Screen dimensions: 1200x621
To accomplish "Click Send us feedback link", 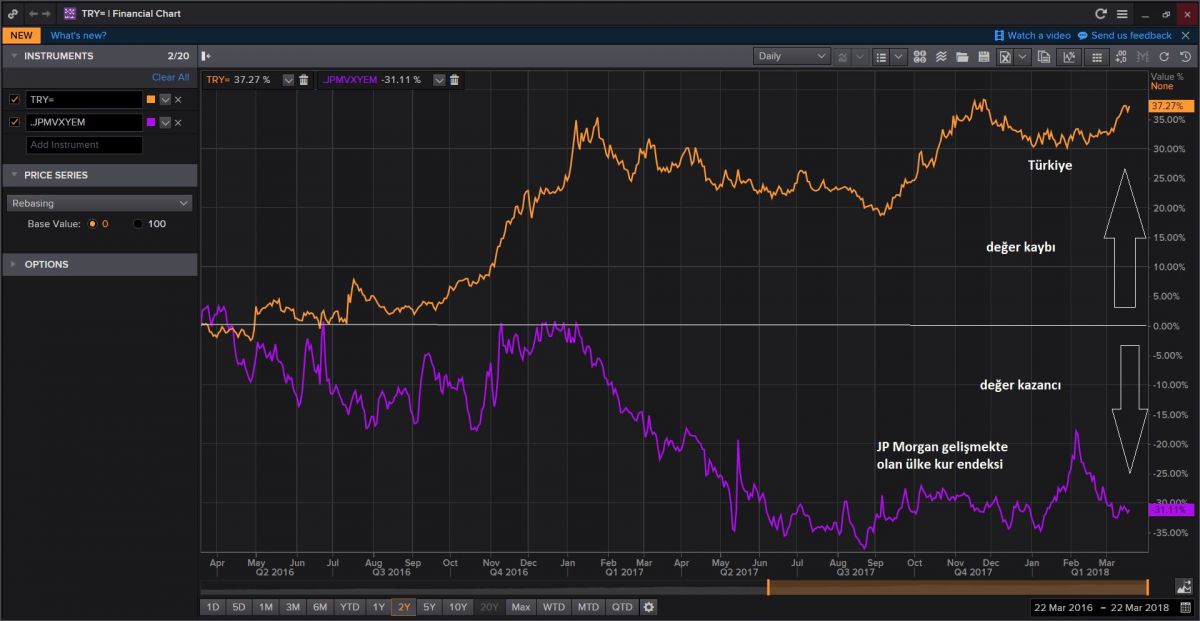I will click(x=1124, y=35).
